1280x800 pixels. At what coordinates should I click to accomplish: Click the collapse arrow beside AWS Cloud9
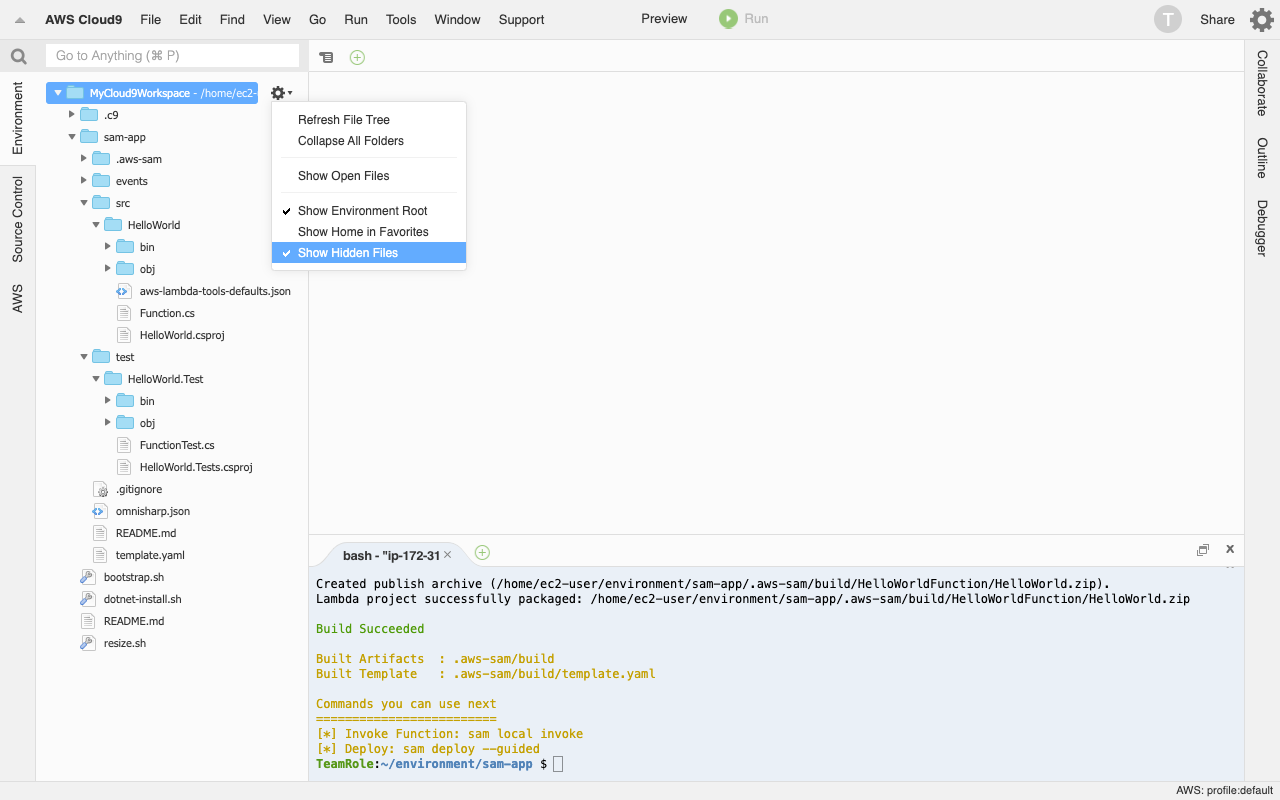point(19,20)
